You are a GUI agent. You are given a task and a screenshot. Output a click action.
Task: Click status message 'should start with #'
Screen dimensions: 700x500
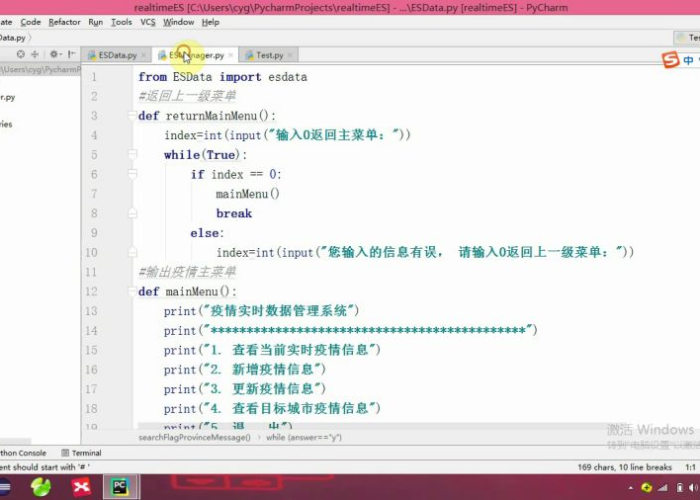[x=45, y=467]
